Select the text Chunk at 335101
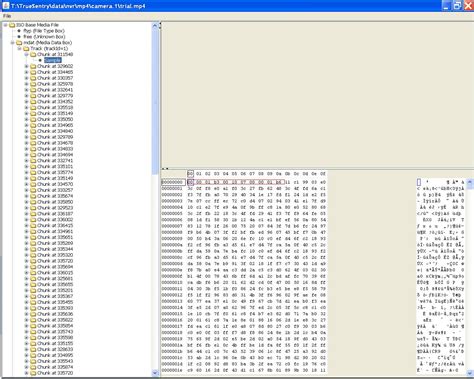 pyautogui.click(x=55, y=167)
